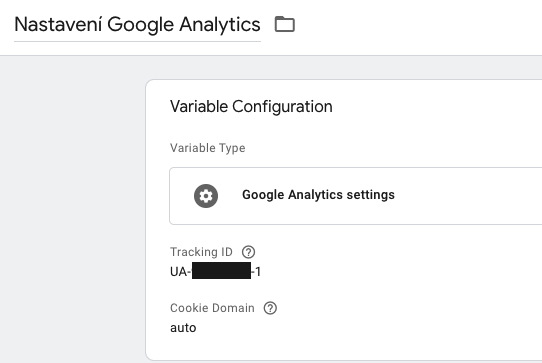Click the UA- prefix of the tracking ID
The width and height of the screenshot is (542, 363).
point(180,272)
